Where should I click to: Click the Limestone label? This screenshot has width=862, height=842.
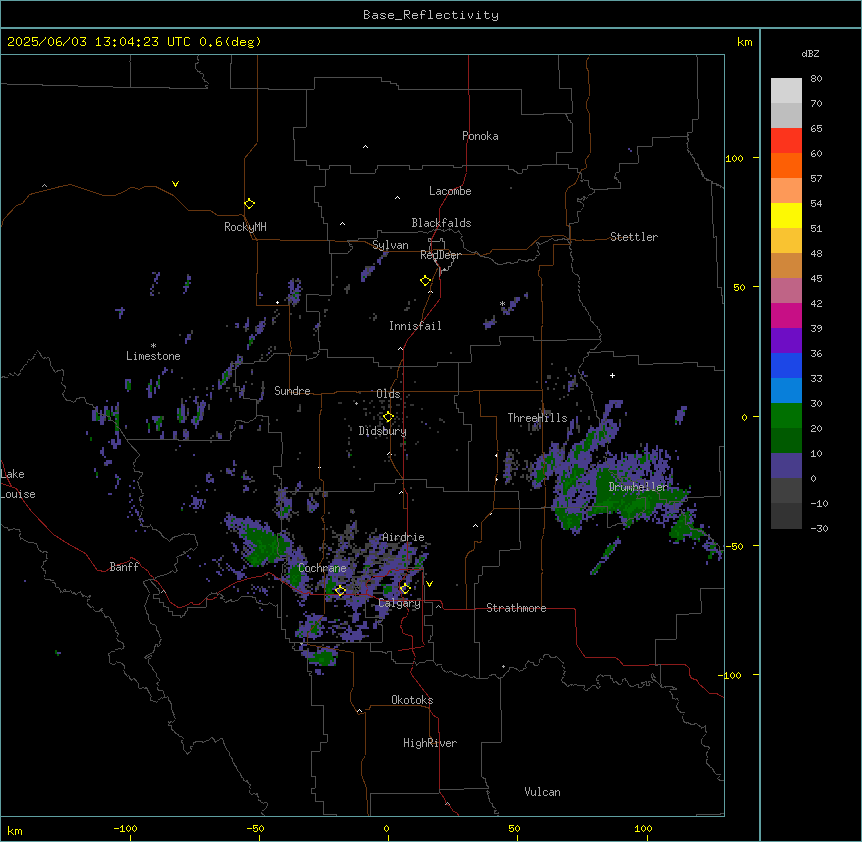[153, 356]
